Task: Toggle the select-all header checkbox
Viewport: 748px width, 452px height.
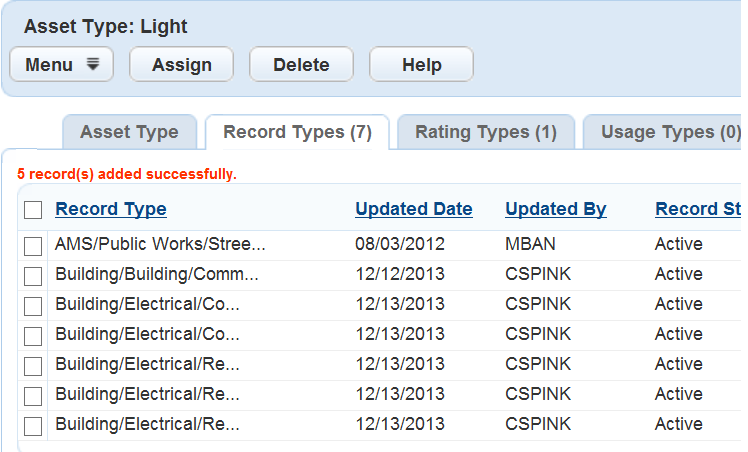Action: pos(33,210)
